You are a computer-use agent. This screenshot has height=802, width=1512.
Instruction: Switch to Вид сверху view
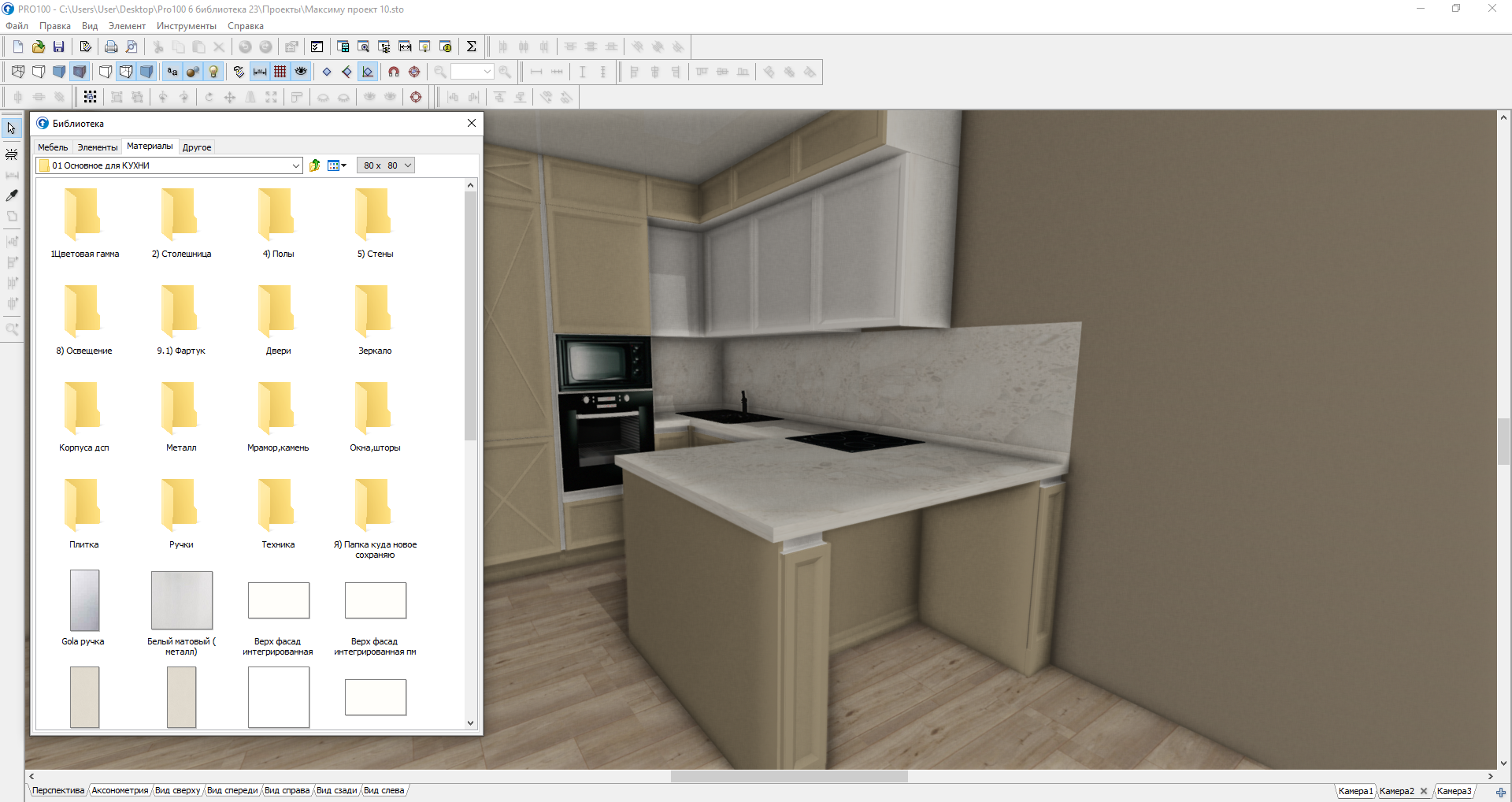(177, 790)
